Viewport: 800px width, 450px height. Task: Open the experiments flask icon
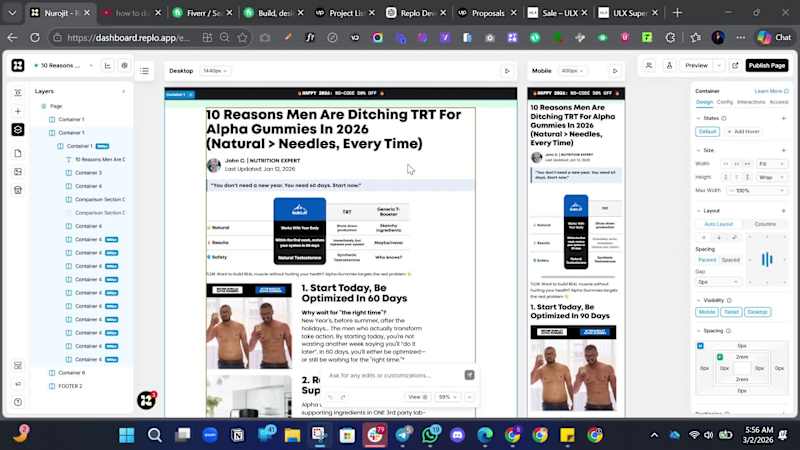click(669, 65)
